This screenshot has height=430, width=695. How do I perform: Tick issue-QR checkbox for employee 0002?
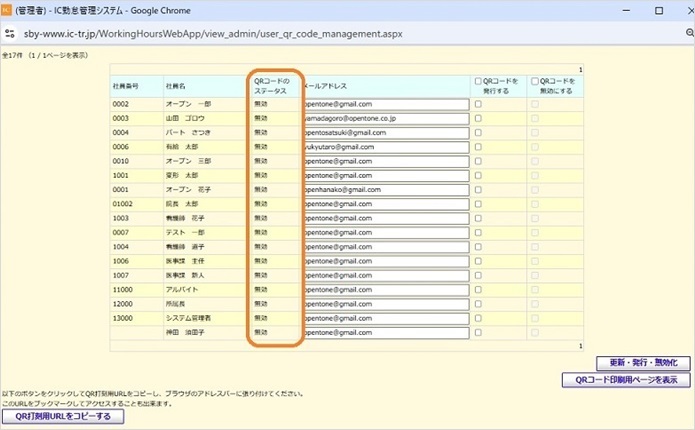(478, 104)
